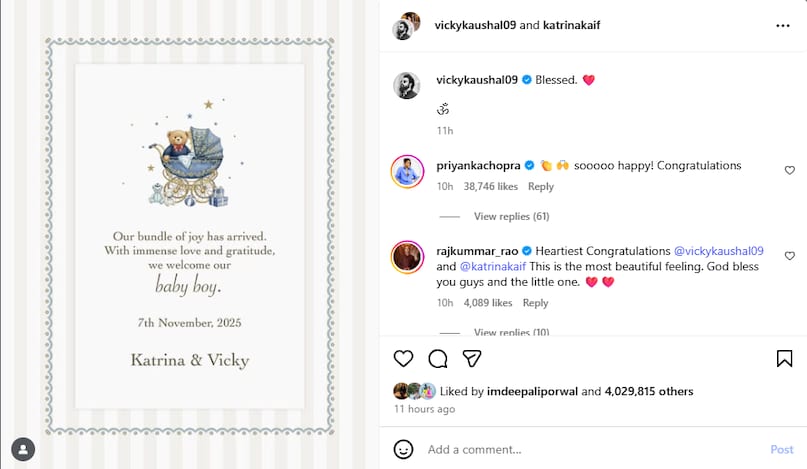
Task: Click the user tags icon on photo
Action: pos(22,448)
